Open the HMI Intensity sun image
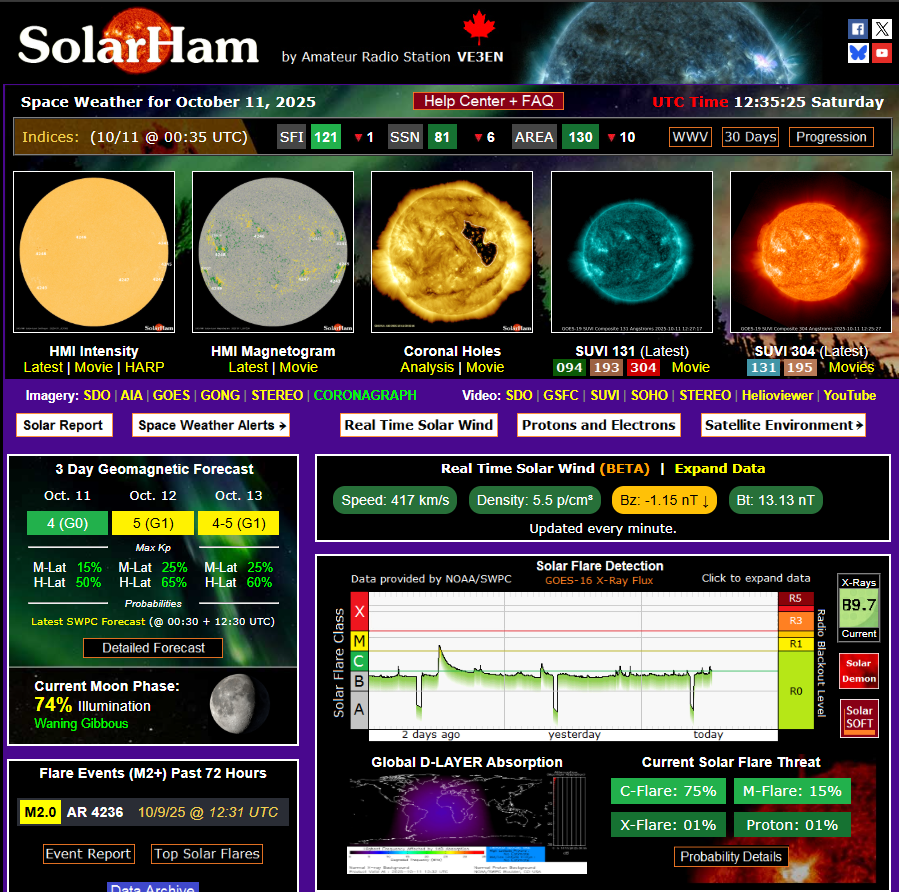 tap(94, 252)
